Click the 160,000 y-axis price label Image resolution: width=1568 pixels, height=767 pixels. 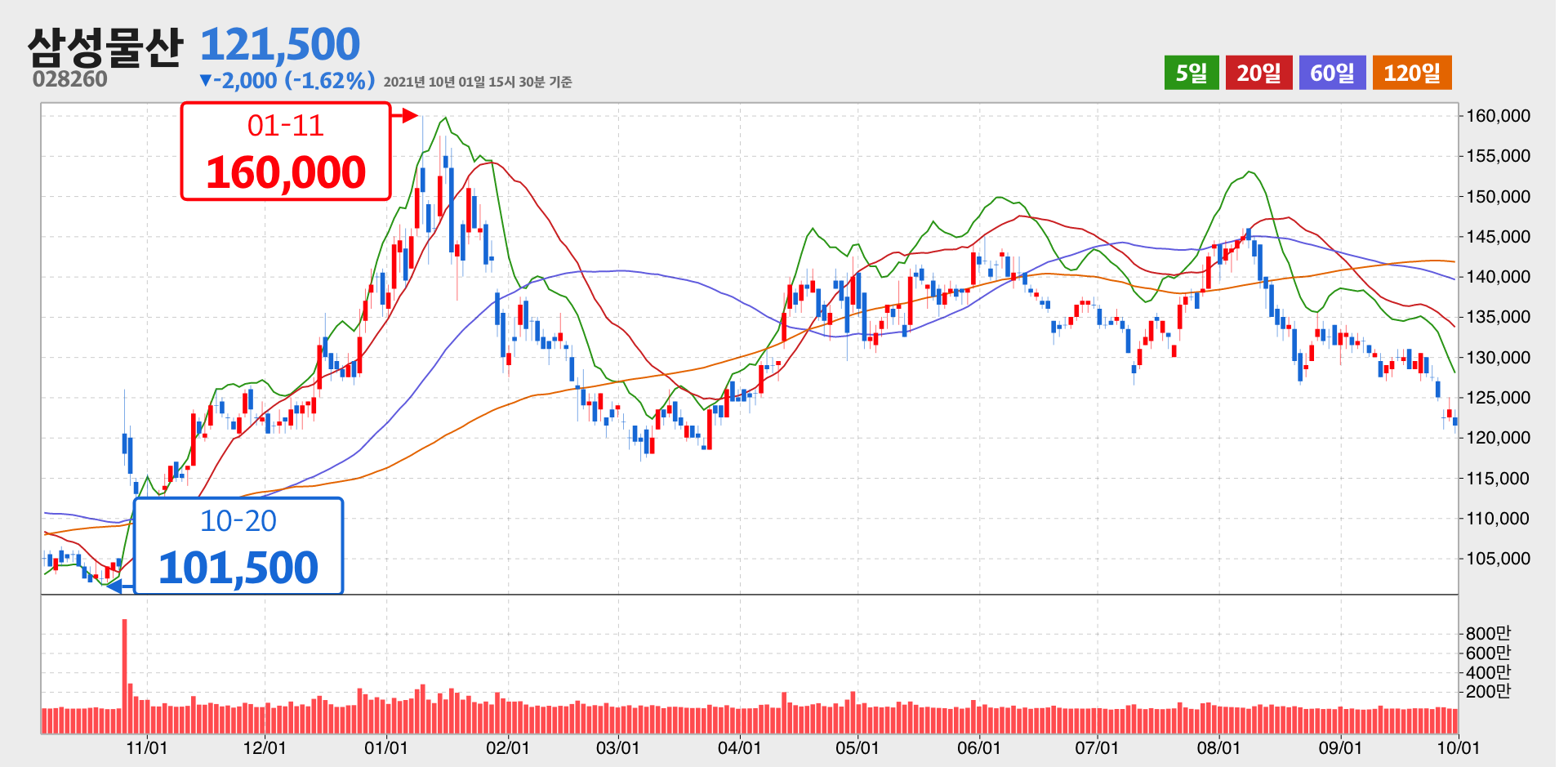[x=1498, y=116]
